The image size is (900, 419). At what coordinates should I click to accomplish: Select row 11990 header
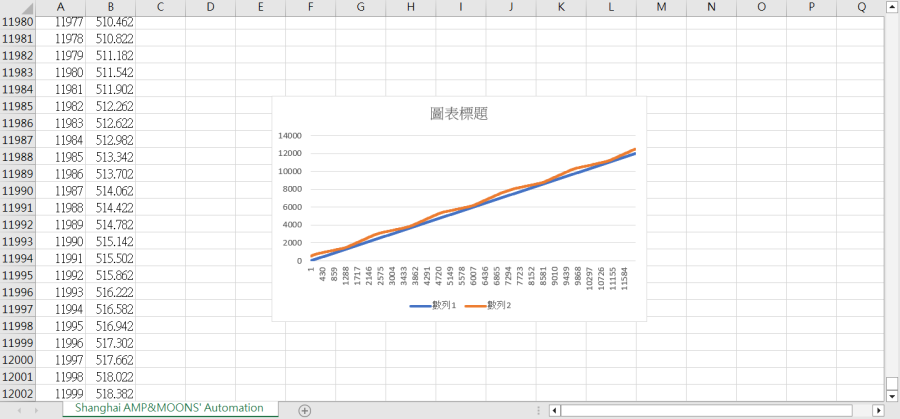tap(20, 191)
